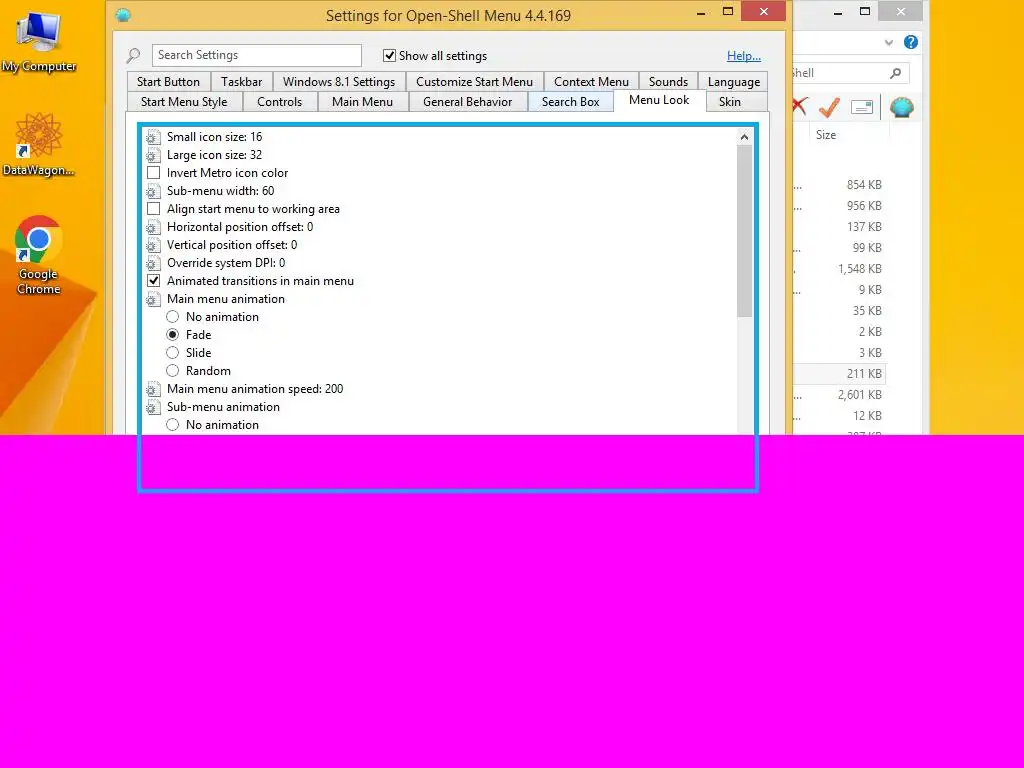This screenshot has height=768, width=1024.
Task: Enable Invert Metro icon color
Action: tap(153, 173)
